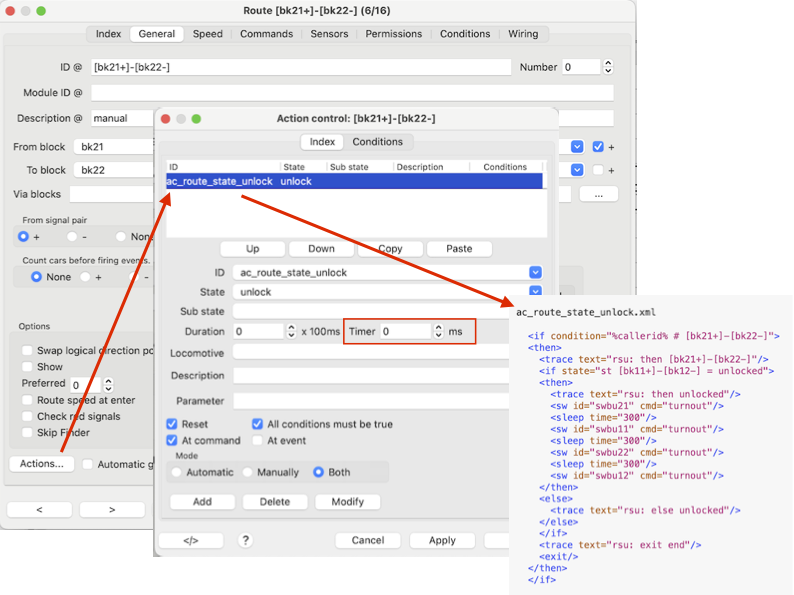794x595 pixels.
Task: Enable the Skip Finder option
Action: click(29, 432)
